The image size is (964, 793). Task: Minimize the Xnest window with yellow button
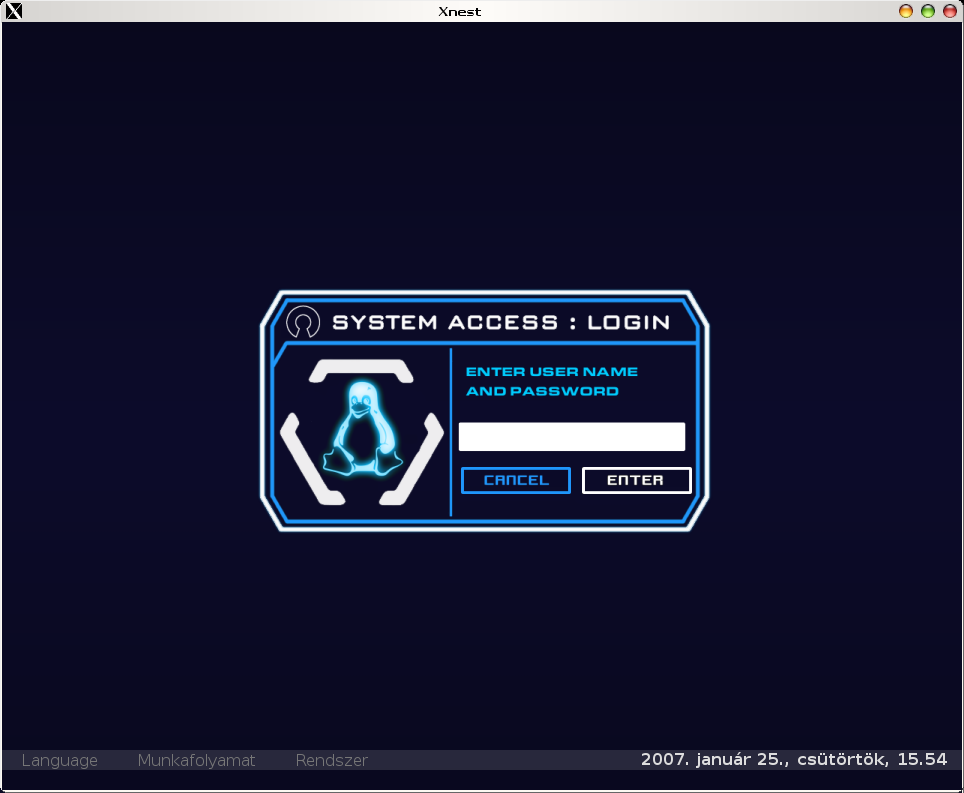(x=906, y=11)
